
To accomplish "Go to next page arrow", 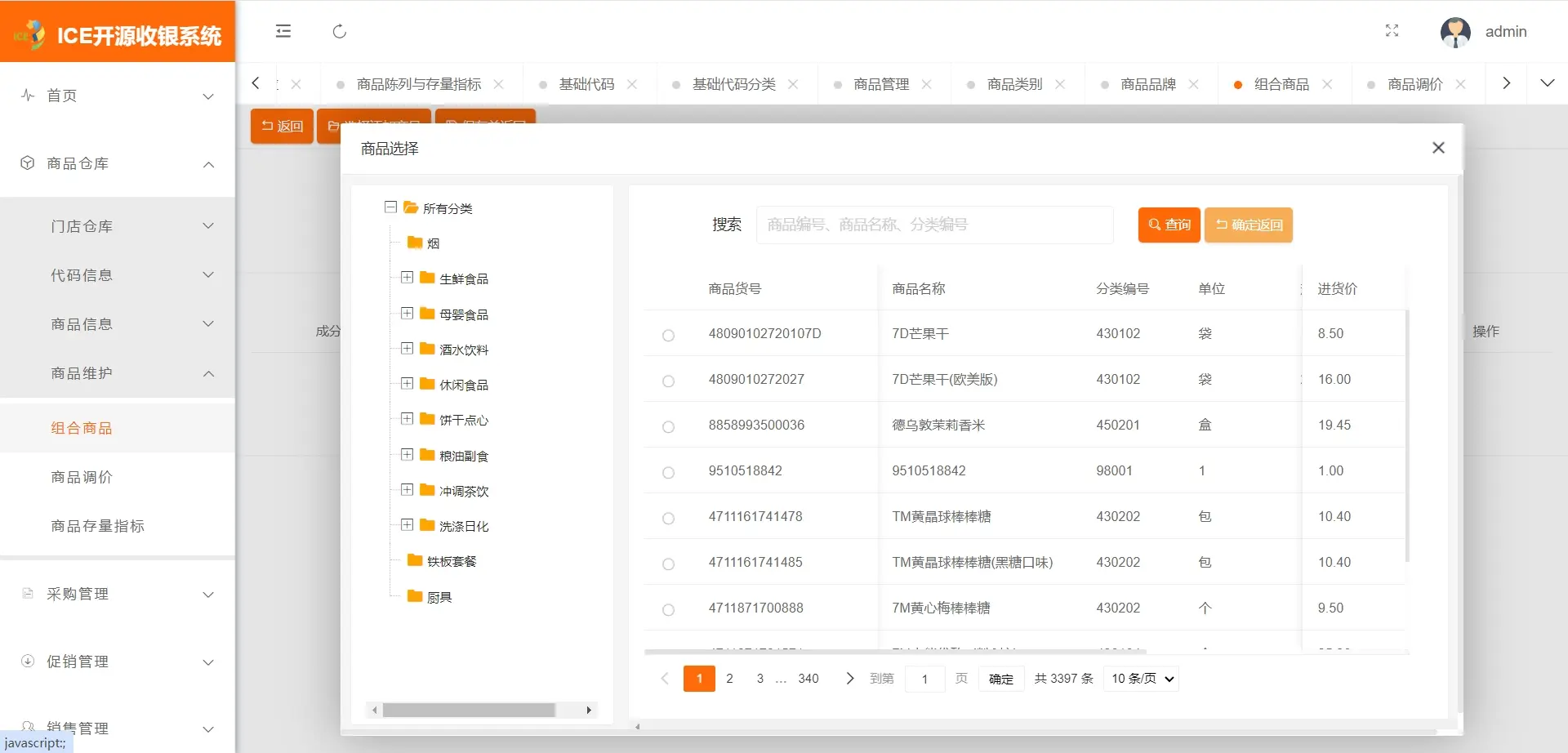I will (849, 679).
